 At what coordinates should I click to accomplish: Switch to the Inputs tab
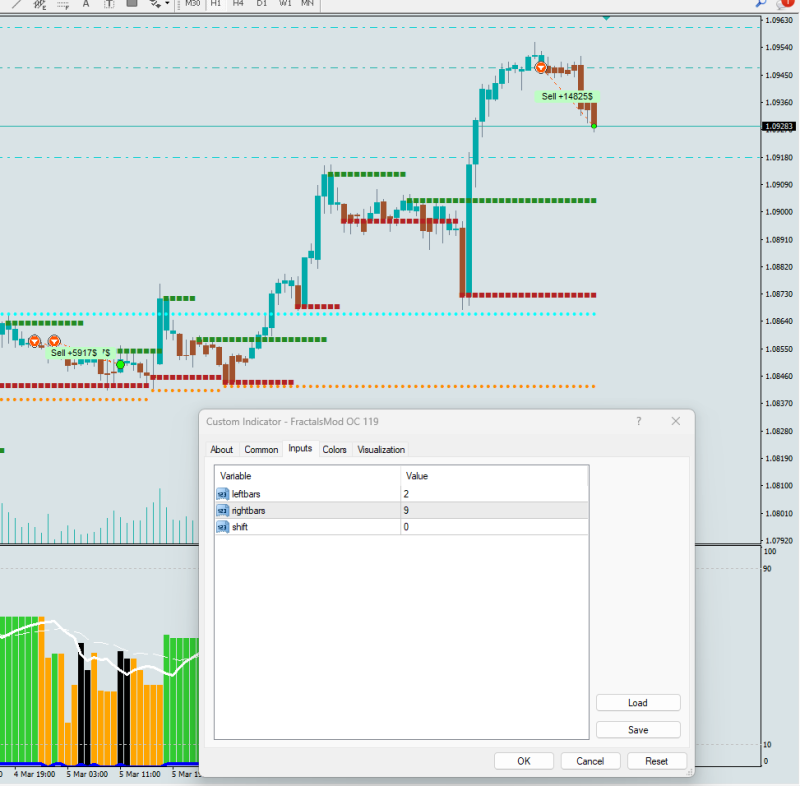(x=300, y=448)
